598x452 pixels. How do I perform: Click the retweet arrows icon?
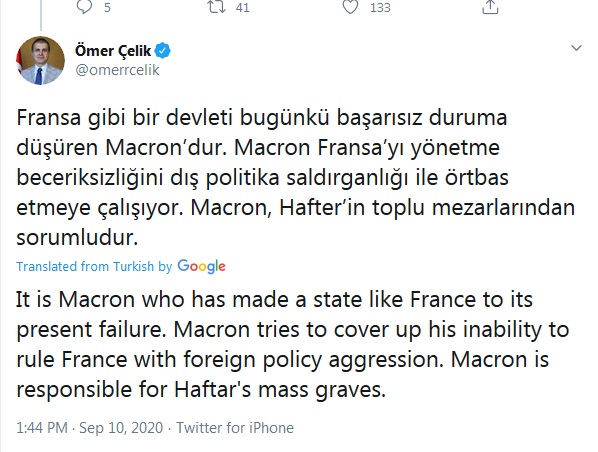pos(216,6)
